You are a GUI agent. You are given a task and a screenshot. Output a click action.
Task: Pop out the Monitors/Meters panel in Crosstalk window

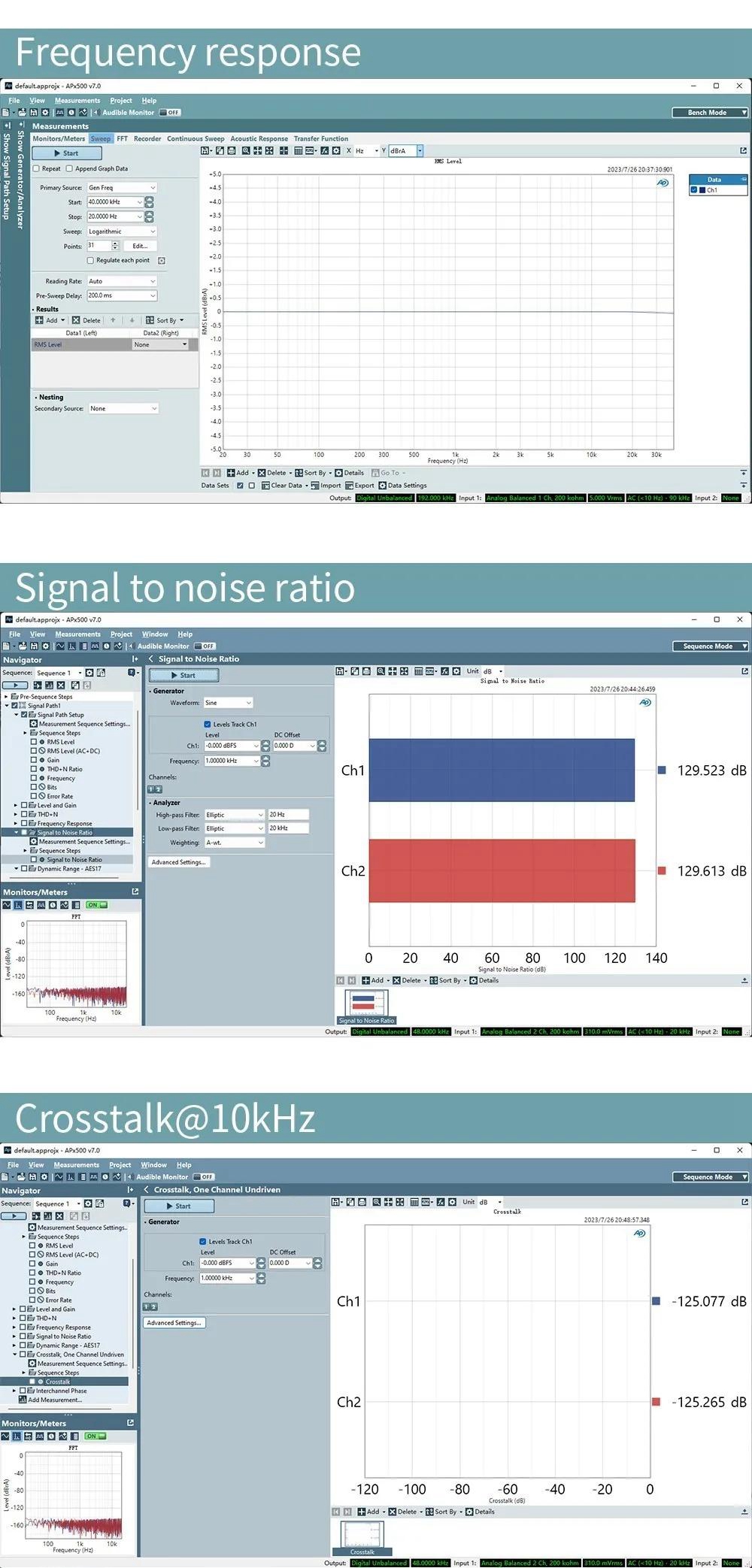click(130, 1423)
